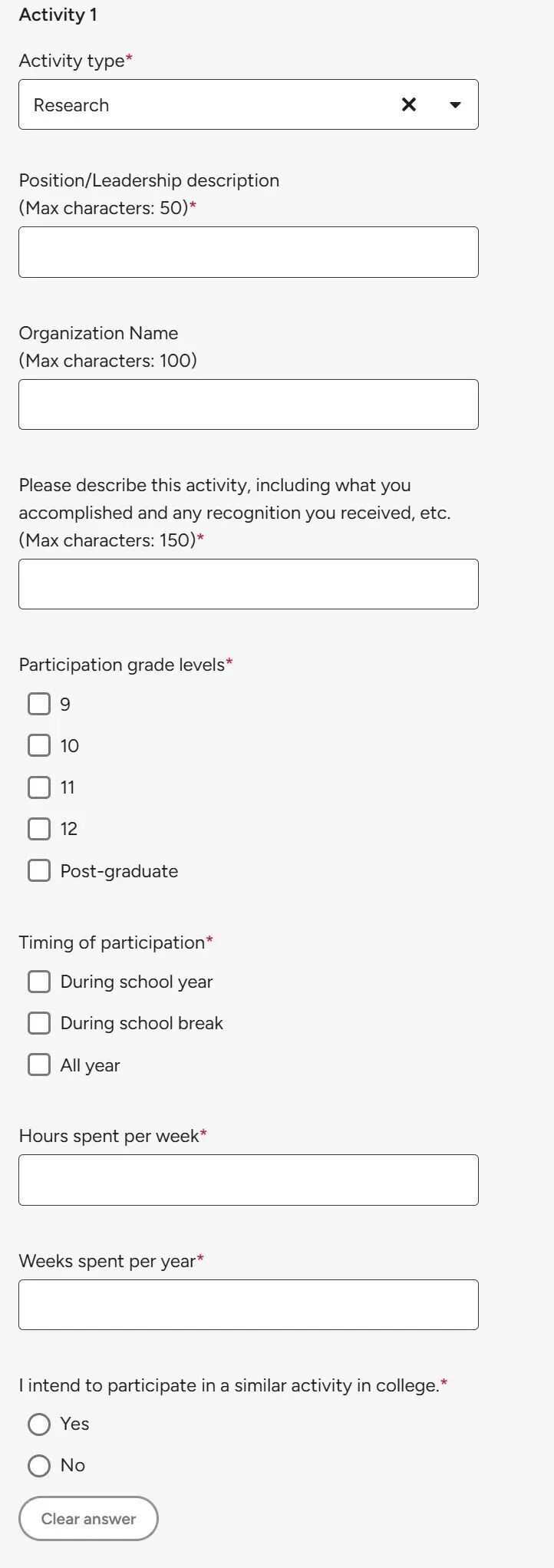Click the Activity type combo box showing Research

249,104
